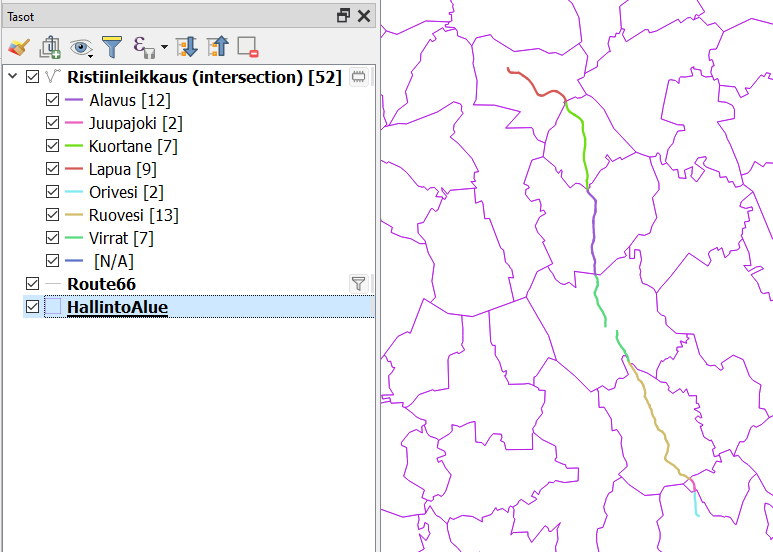The width and height of the screenshot is (773, 552).
Task: Click the HallintoAlue polygon symbol swatch
Action: coord(53,307)
